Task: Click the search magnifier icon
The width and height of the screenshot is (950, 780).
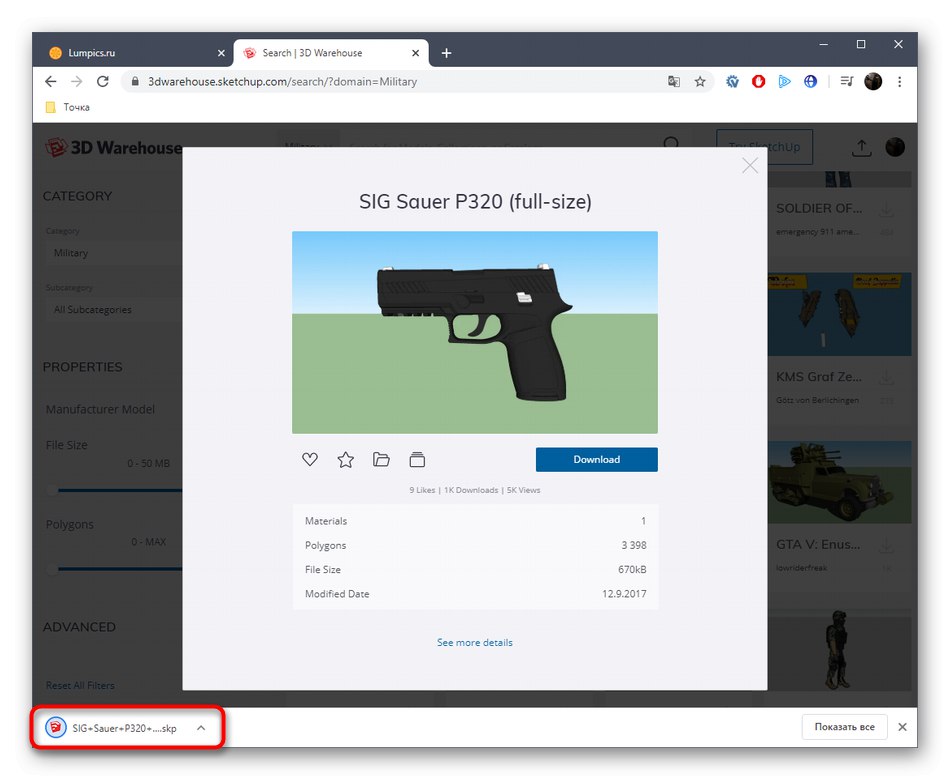Action: (x=671, y=144)
